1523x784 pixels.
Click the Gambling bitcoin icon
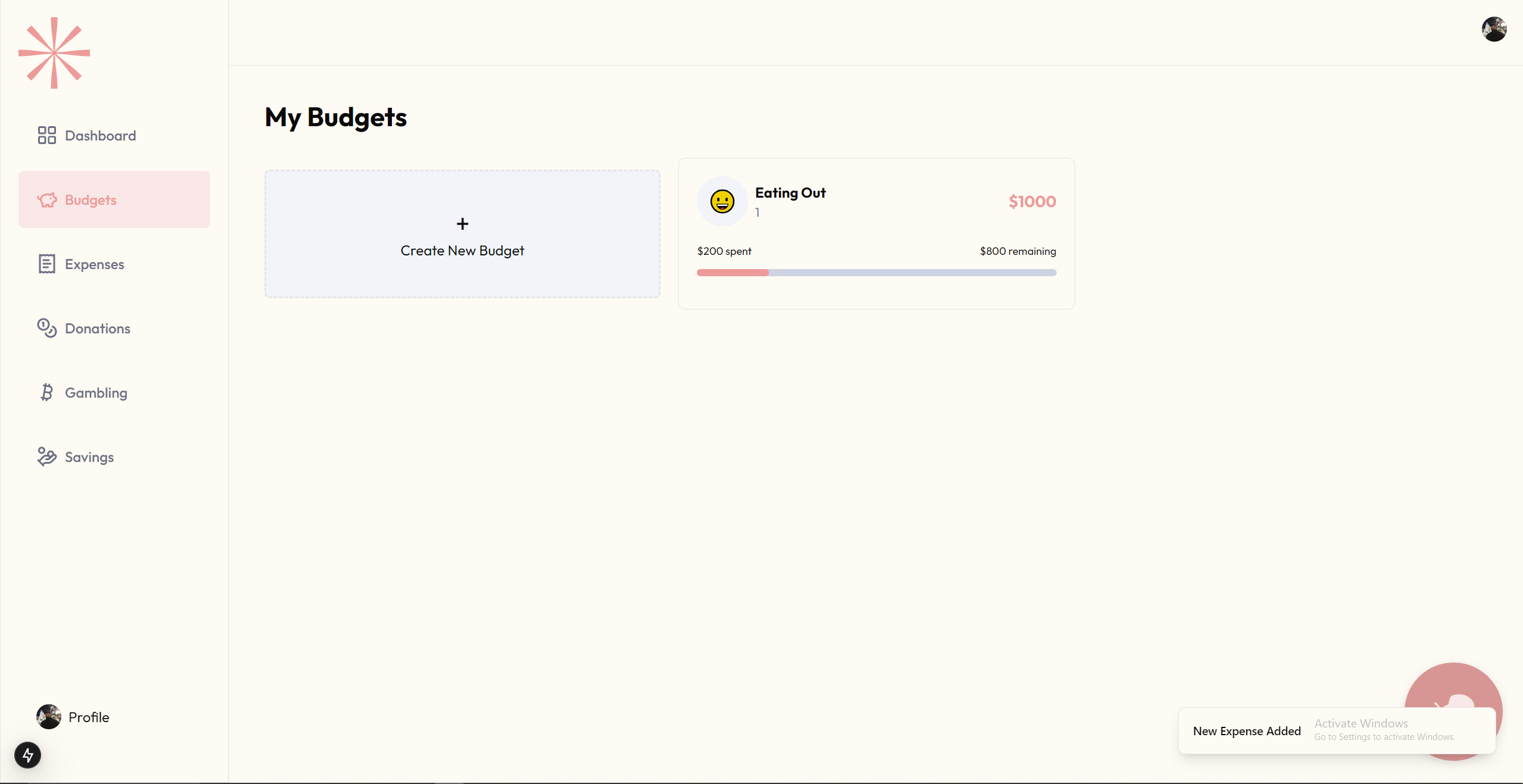[46, 392]
